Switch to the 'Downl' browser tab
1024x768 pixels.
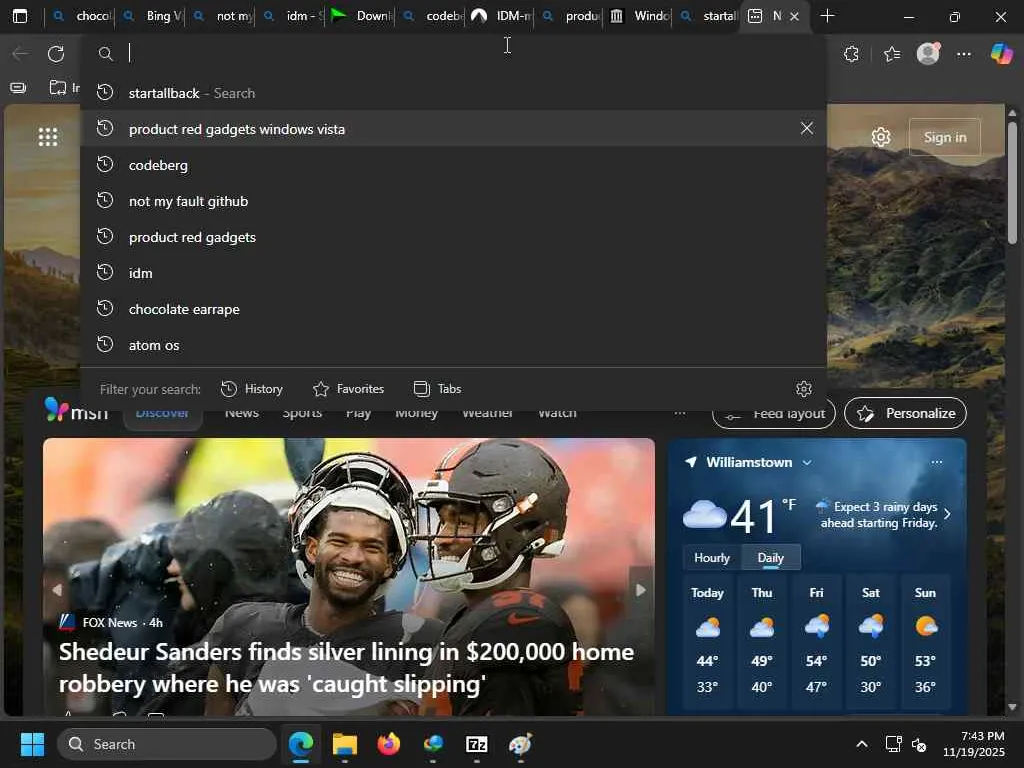[x=362, y=16]
